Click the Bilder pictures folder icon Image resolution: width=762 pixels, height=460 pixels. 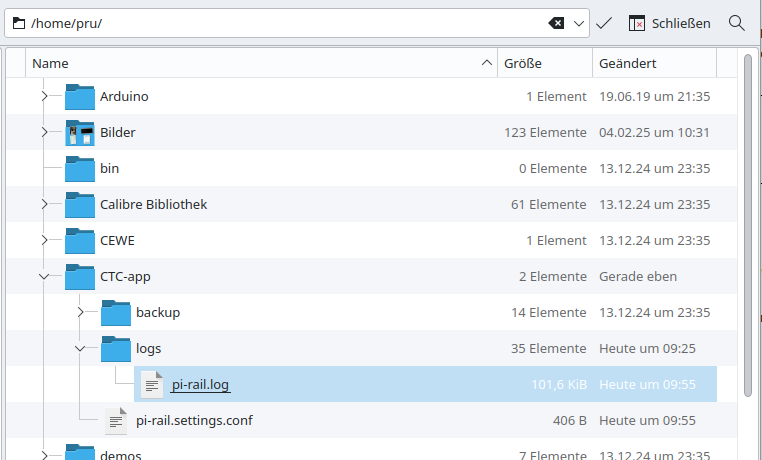pyautogui.click(x=79, y=132)
